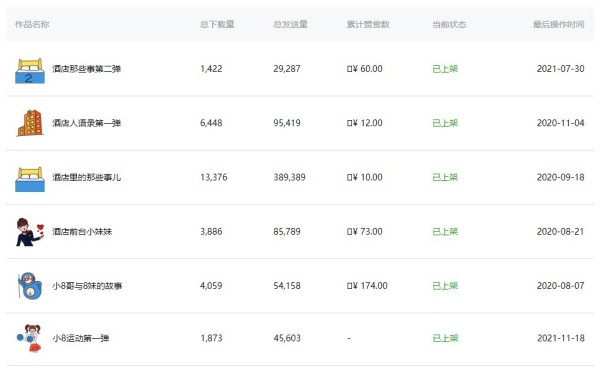Screen dimensions: 600x373
Task: Open the work titled 小8运动第一弹
Action: point(81,338)
